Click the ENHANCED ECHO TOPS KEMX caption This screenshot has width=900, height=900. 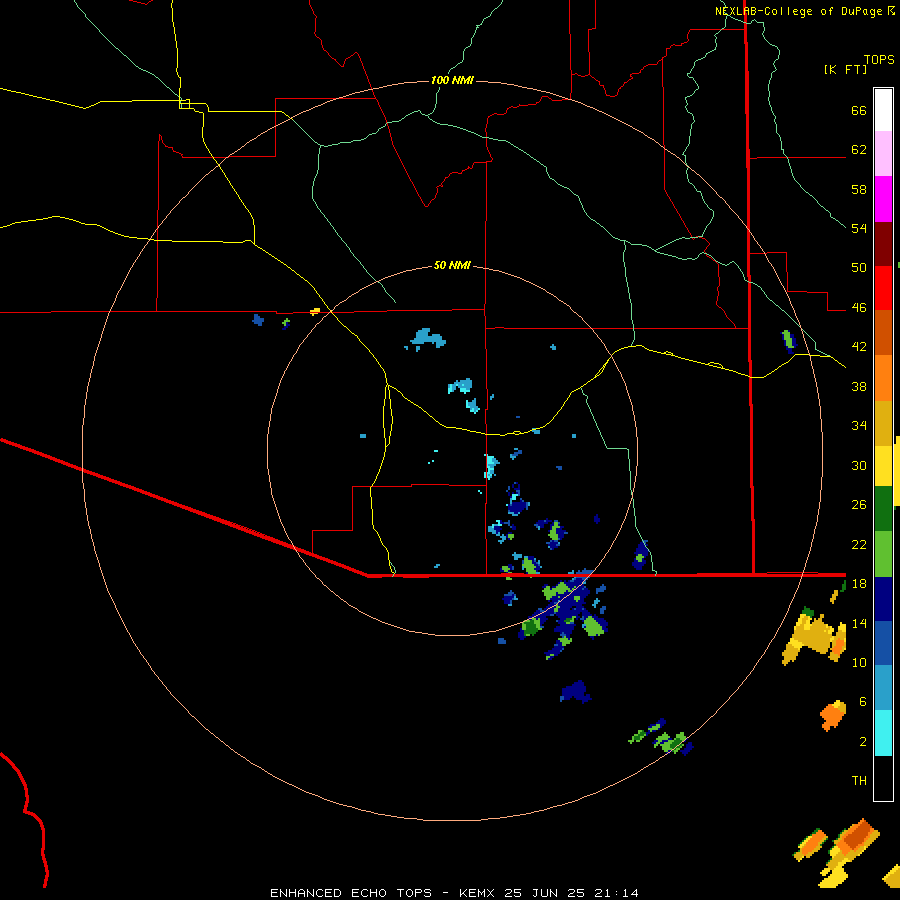point(454,893)
